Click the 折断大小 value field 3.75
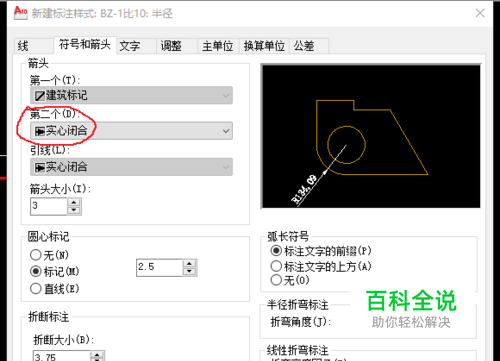500x361 pixels. [x=61, y=356]
